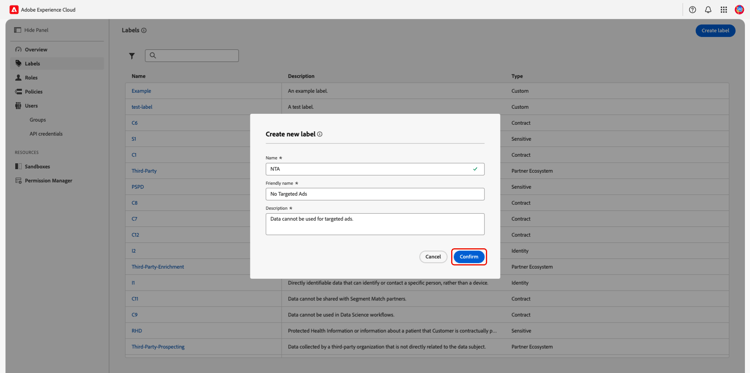The height and width of the screenshot is (373, 750).
Task: Click 'An example label.' description cell
Action: click(307, 91)
